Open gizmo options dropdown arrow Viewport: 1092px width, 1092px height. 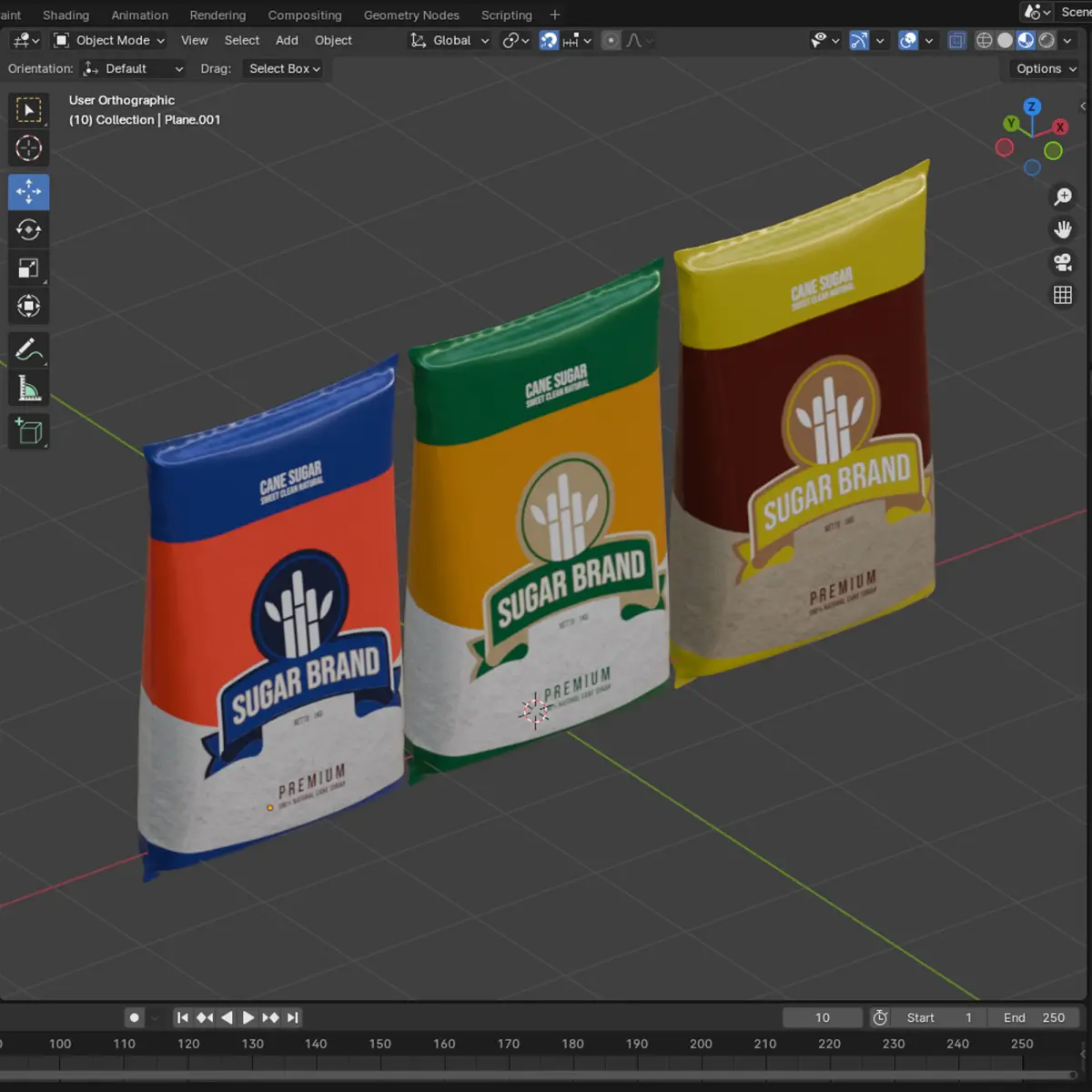(x=880, y=40)
